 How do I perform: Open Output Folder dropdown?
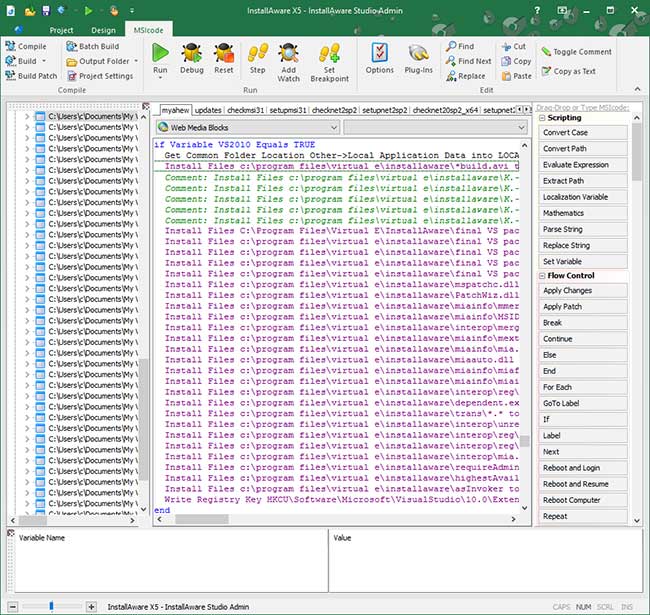pyautogui.click(x=136, y=61)
